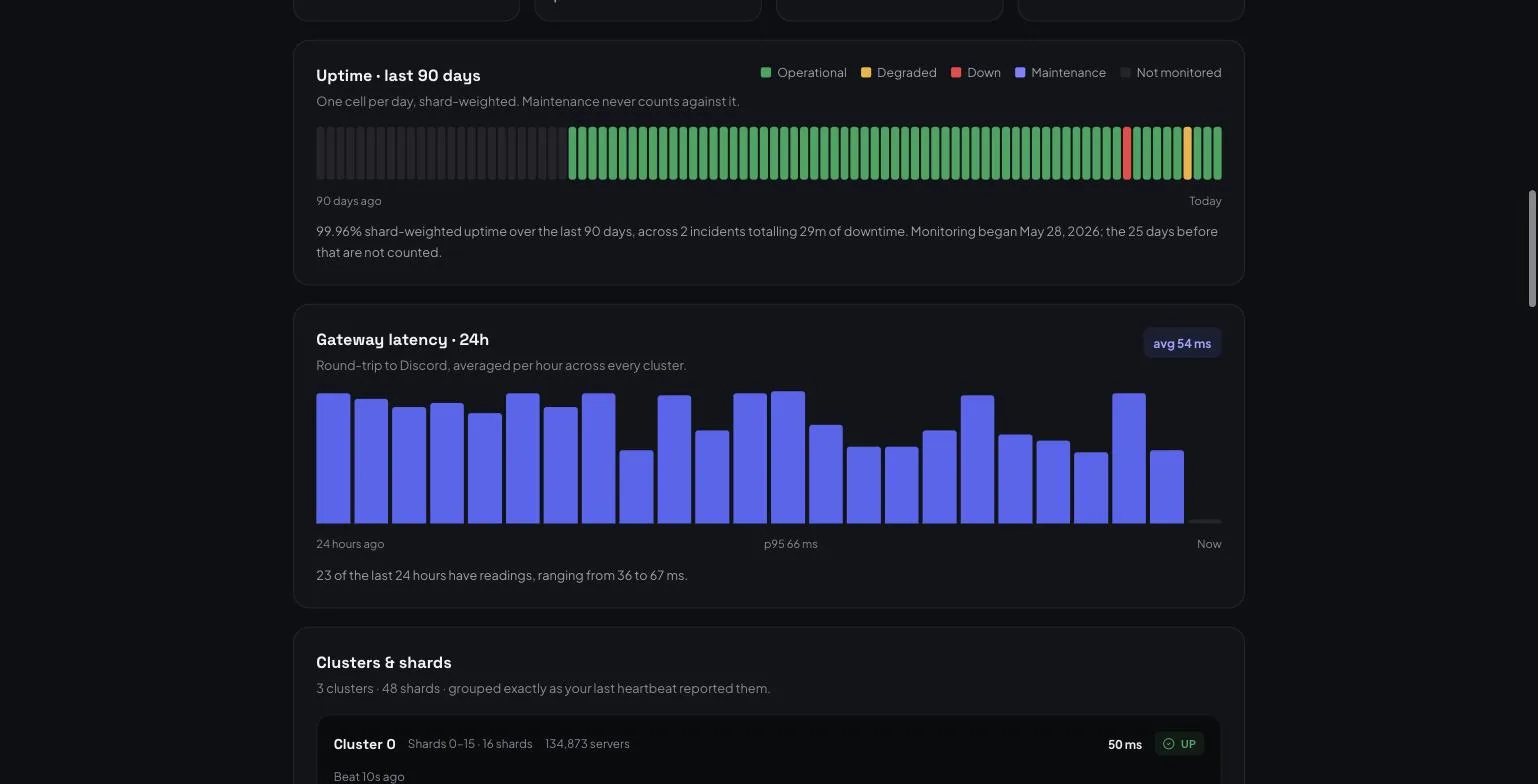Screen dimensions: 1538x784
Task: Click the yellow Degraded legend swatch
Action: 866,73
